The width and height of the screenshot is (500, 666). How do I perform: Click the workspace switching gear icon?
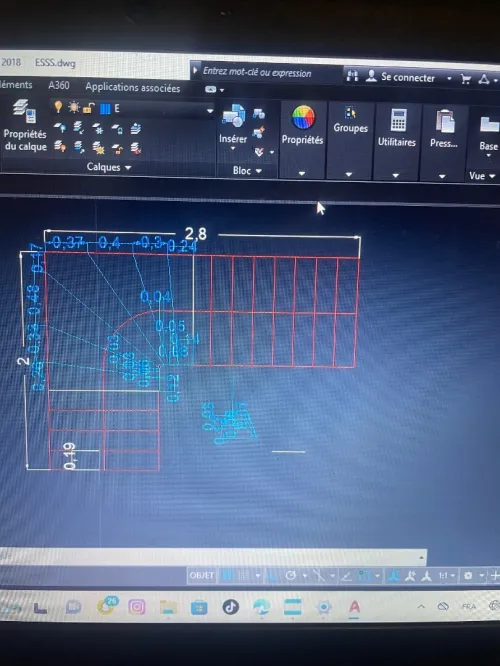tap(468, 576)
